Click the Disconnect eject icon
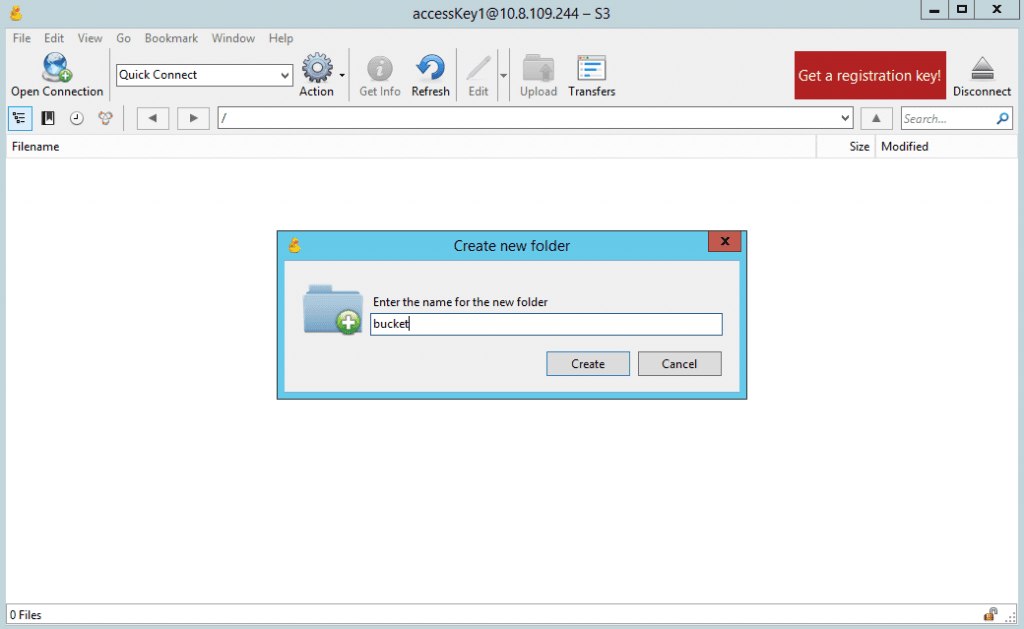1024x629 pixels. (981, 68)
